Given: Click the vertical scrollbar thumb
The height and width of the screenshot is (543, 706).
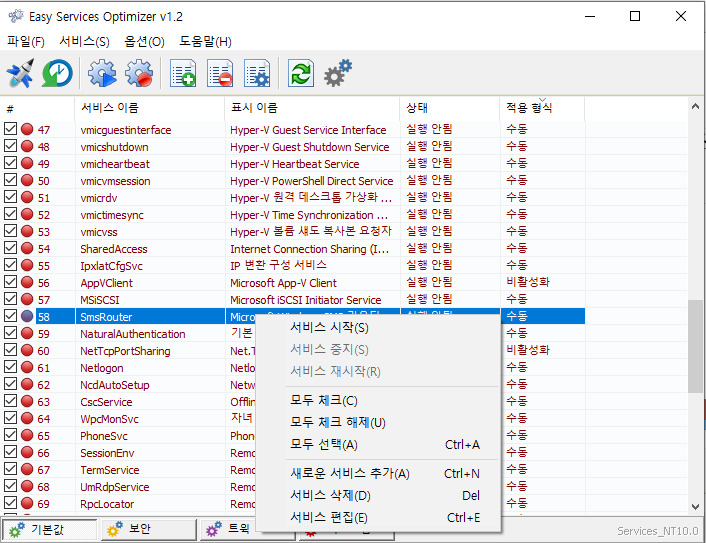Looking at the screenshot, I should [695, 346].
